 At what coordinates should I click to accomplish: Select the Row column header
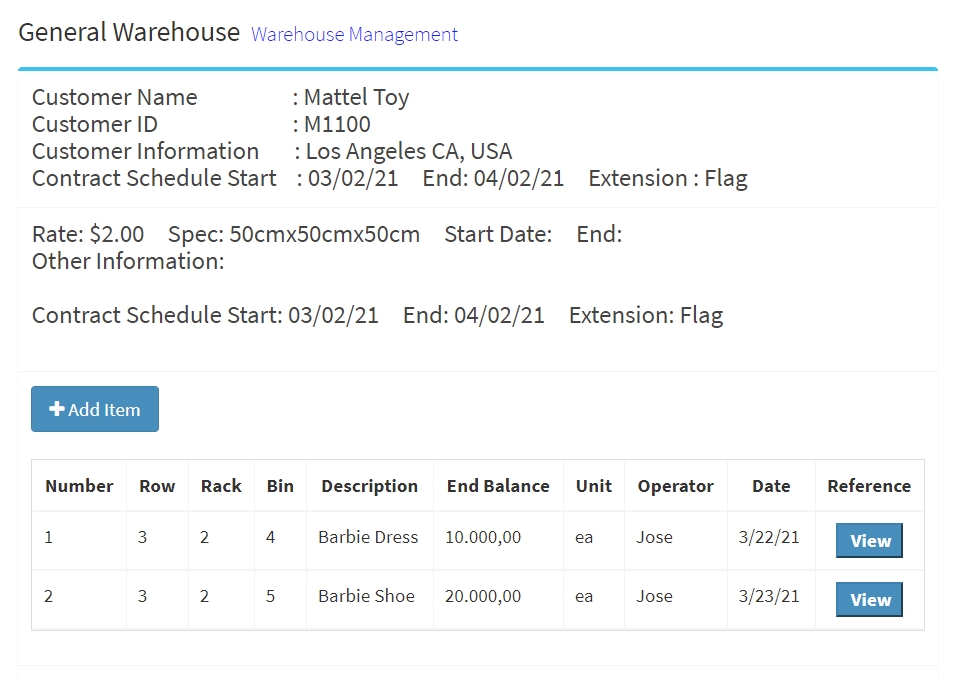click(x=157, y=486)
